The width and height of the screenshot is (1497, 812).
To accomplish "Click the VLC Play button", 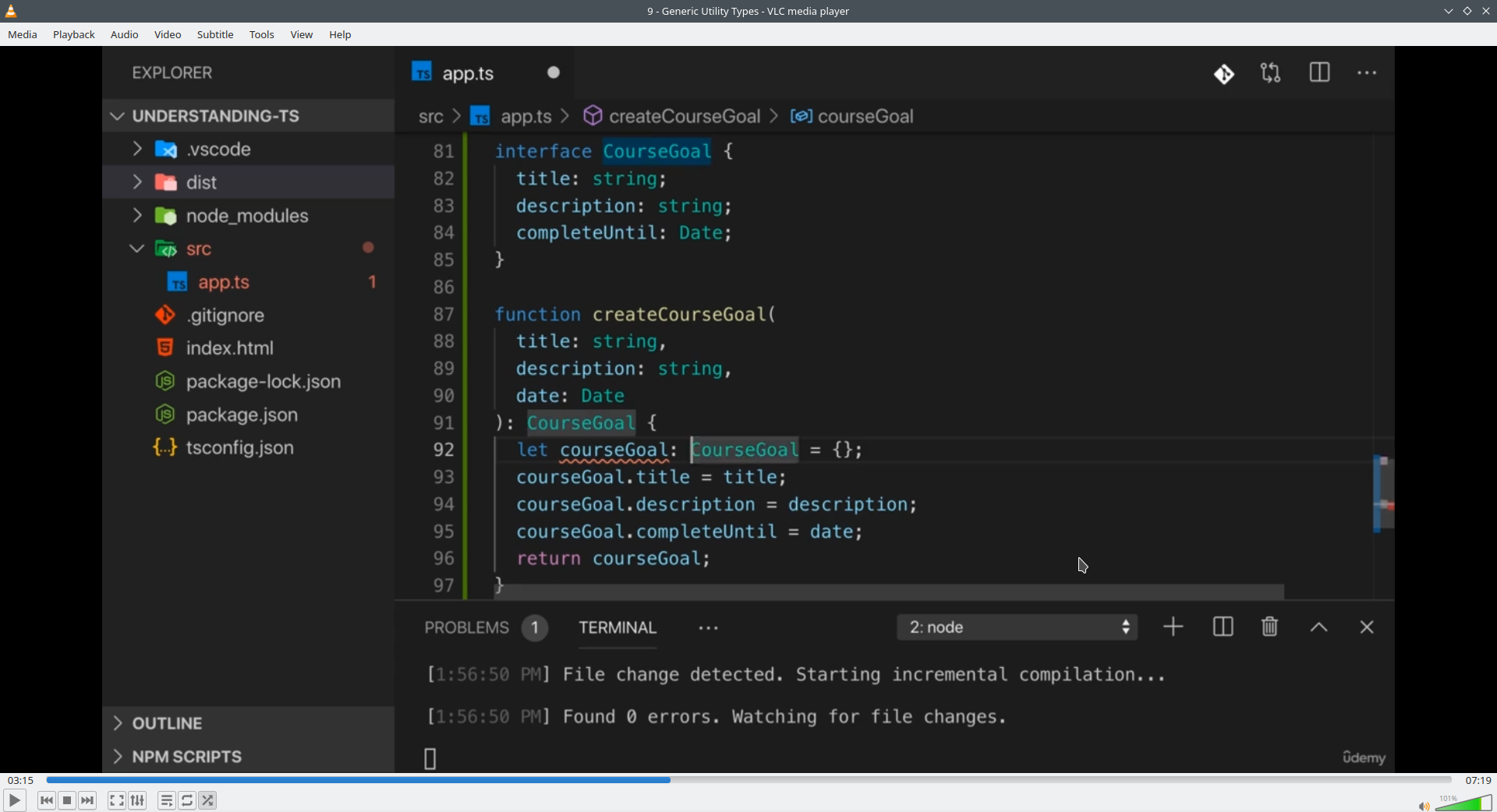I will point(14,800).
